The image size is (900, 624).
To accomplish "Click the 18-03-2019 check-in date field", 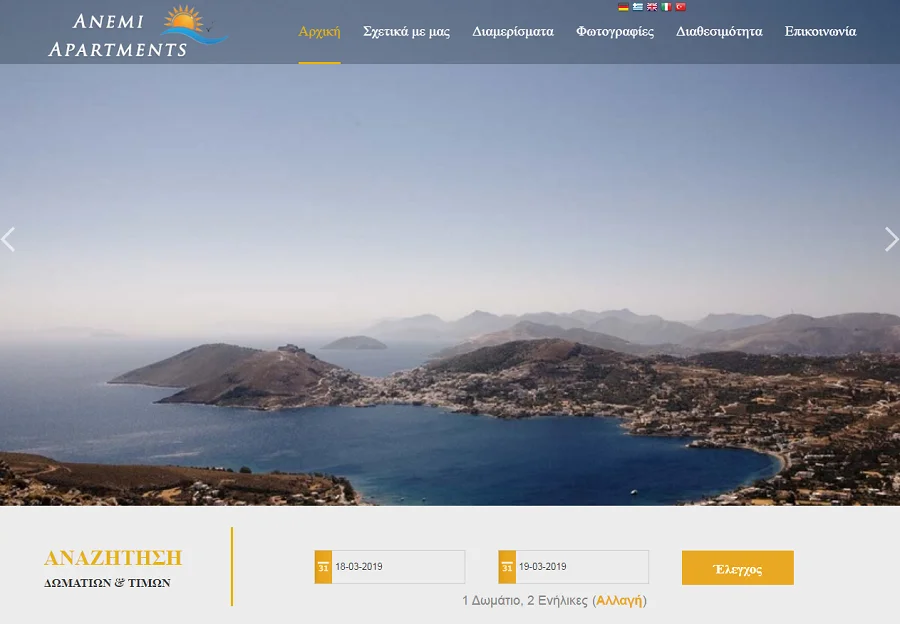I will click(x=397, y=567).
